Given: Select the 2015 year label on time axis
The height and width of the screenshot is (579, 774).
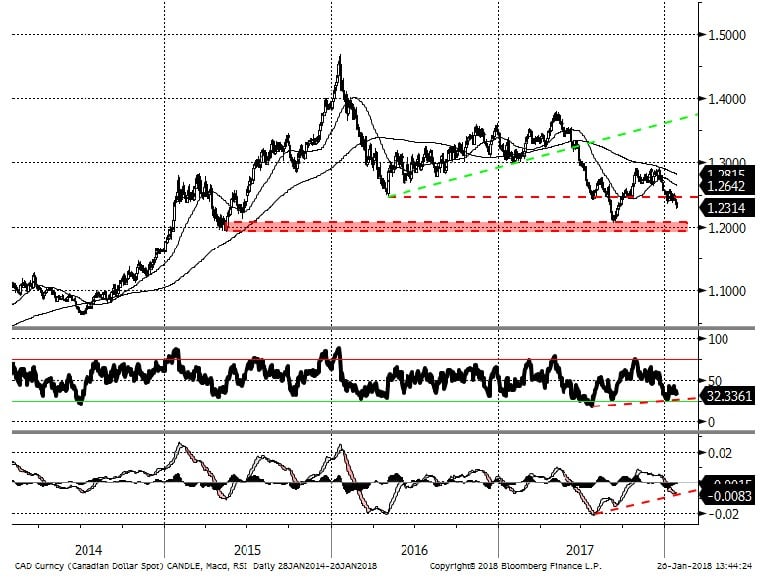Looking at the screenshot, I should [248, 550].
